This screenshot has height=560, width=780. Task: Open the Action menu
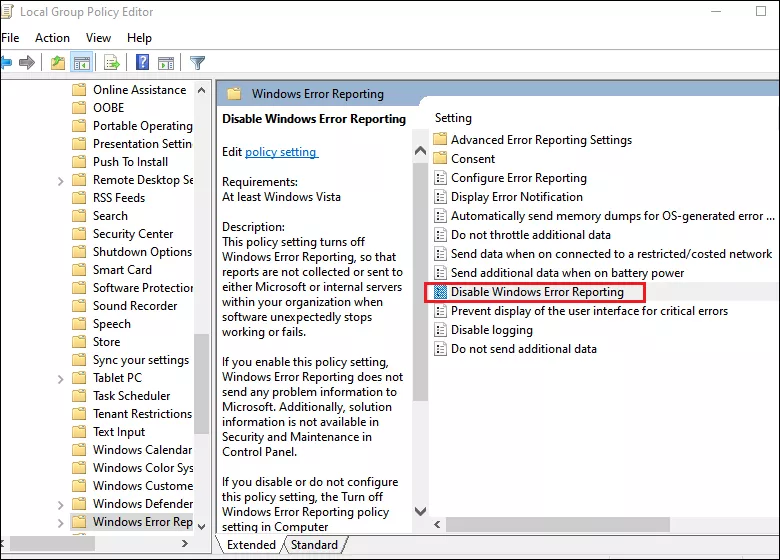pos(52,38)
